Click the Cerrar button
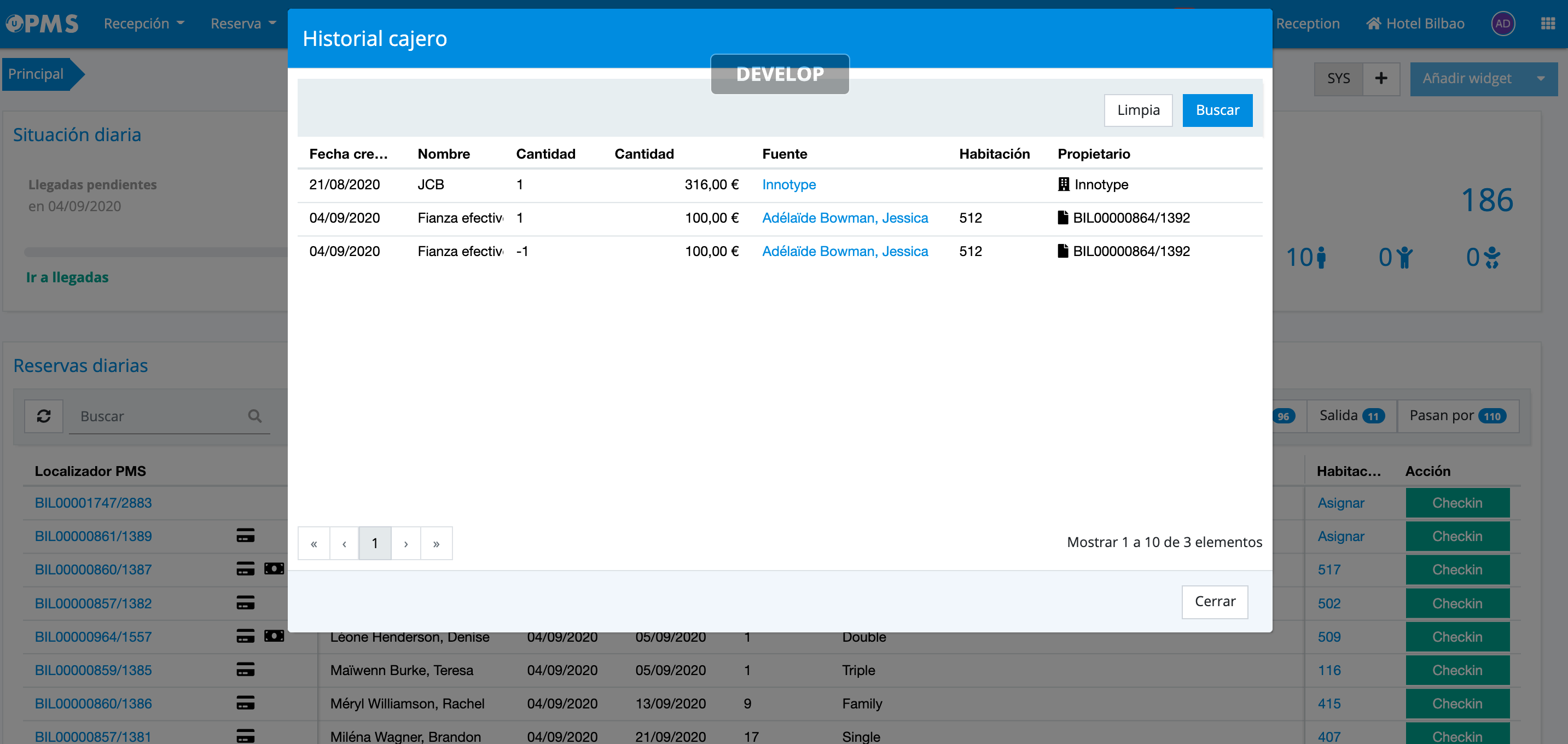The image size is (1568, 744). tap(1215, 602)
